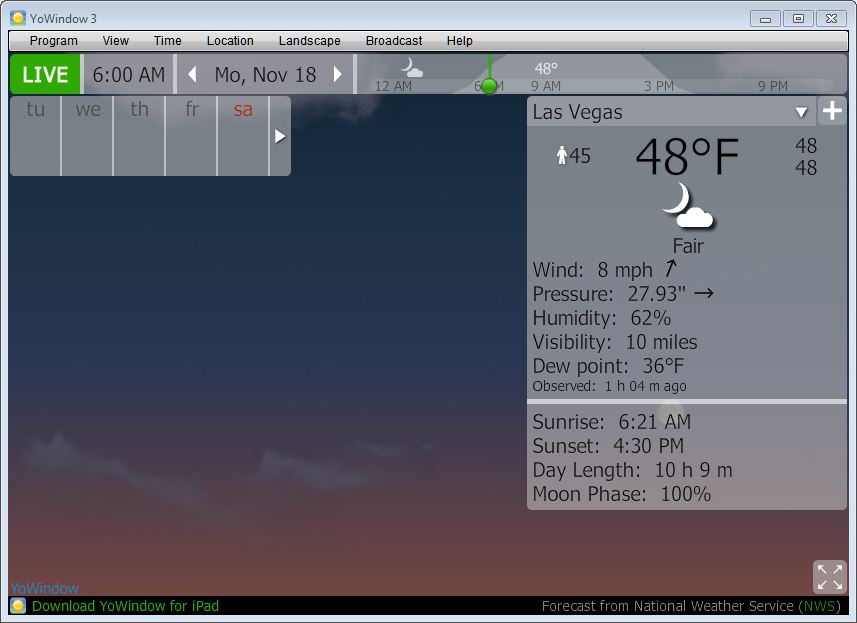Click the moon and cloud weather icon

point(687,206)
